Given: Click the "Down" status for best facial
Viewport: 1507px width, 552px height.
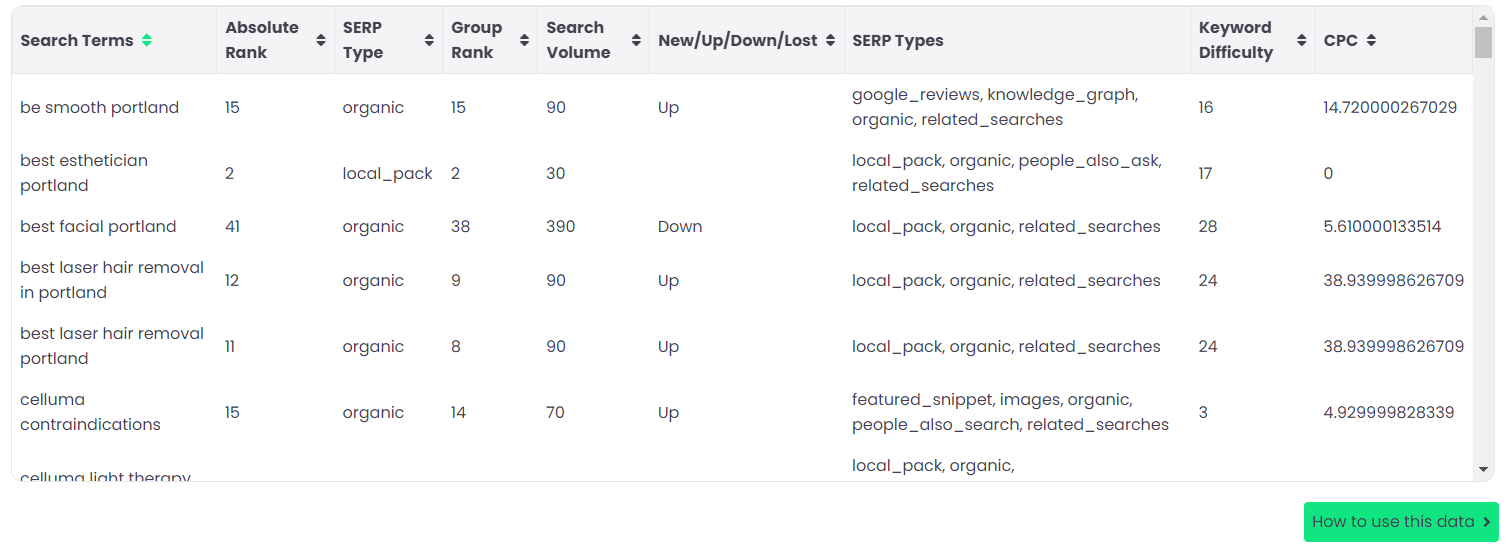Looking at the screenshot, I should (680, 227).
